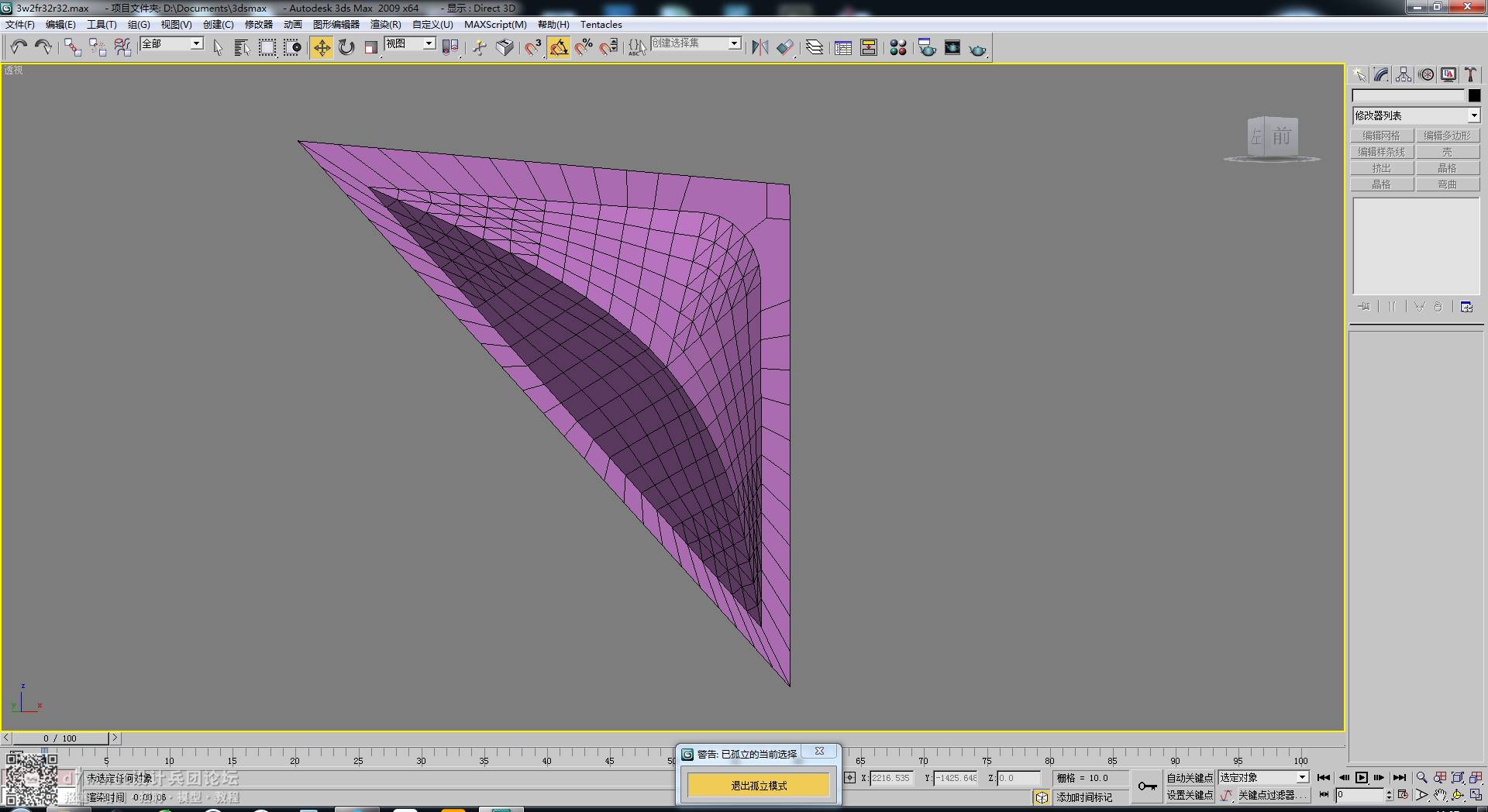Click the Mirror tool icon

(x=760, y=47)
